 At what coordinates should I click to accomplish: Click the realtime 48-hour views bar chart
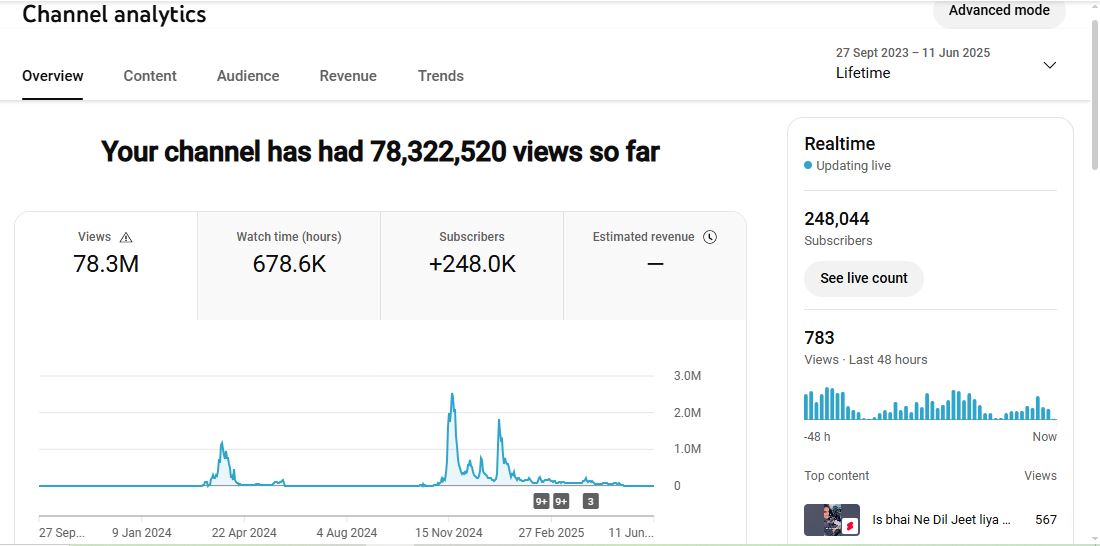[x=930, y=404]
